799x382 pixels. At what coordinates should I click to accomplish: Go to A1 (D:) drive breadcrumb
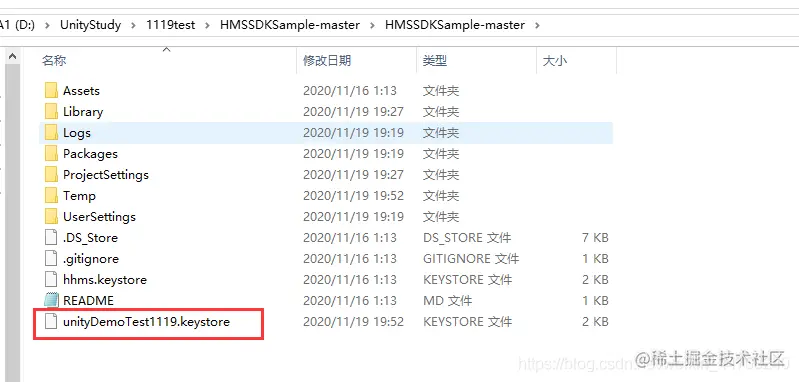pyautogui.click(x=17, y=25)
